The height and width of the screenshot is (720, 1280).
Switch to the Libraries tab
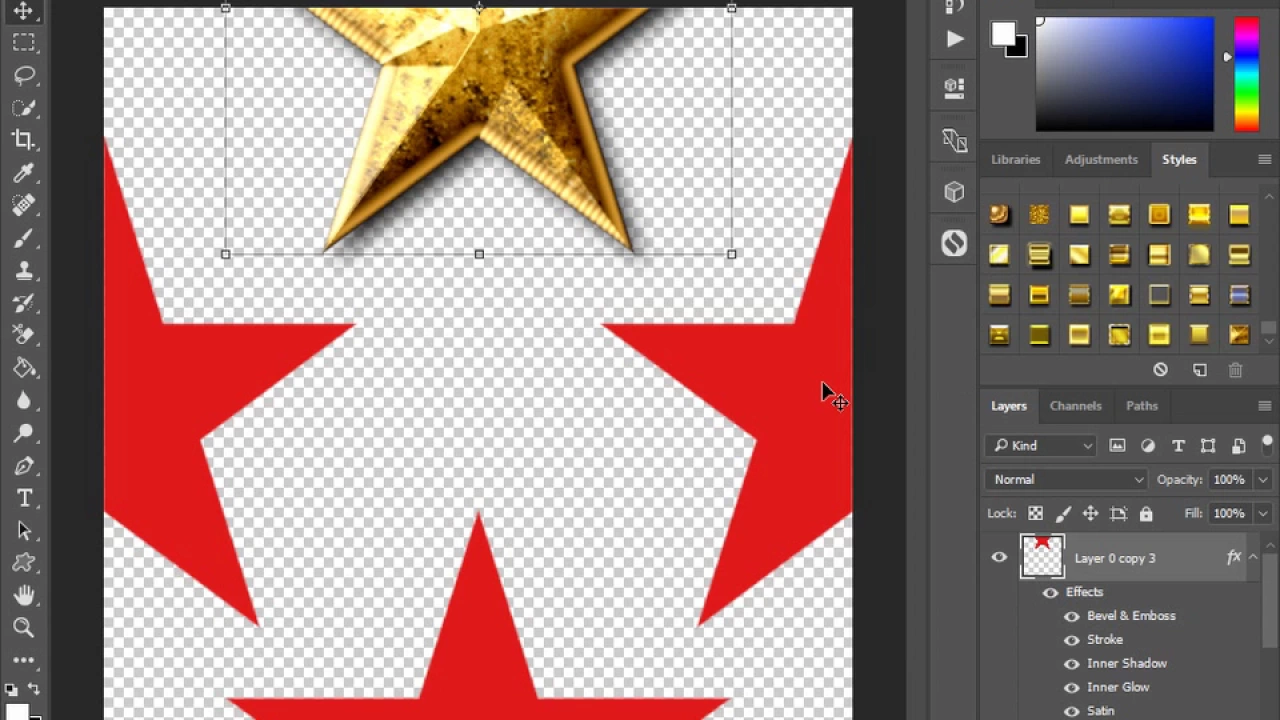(x=1015, y=160)
